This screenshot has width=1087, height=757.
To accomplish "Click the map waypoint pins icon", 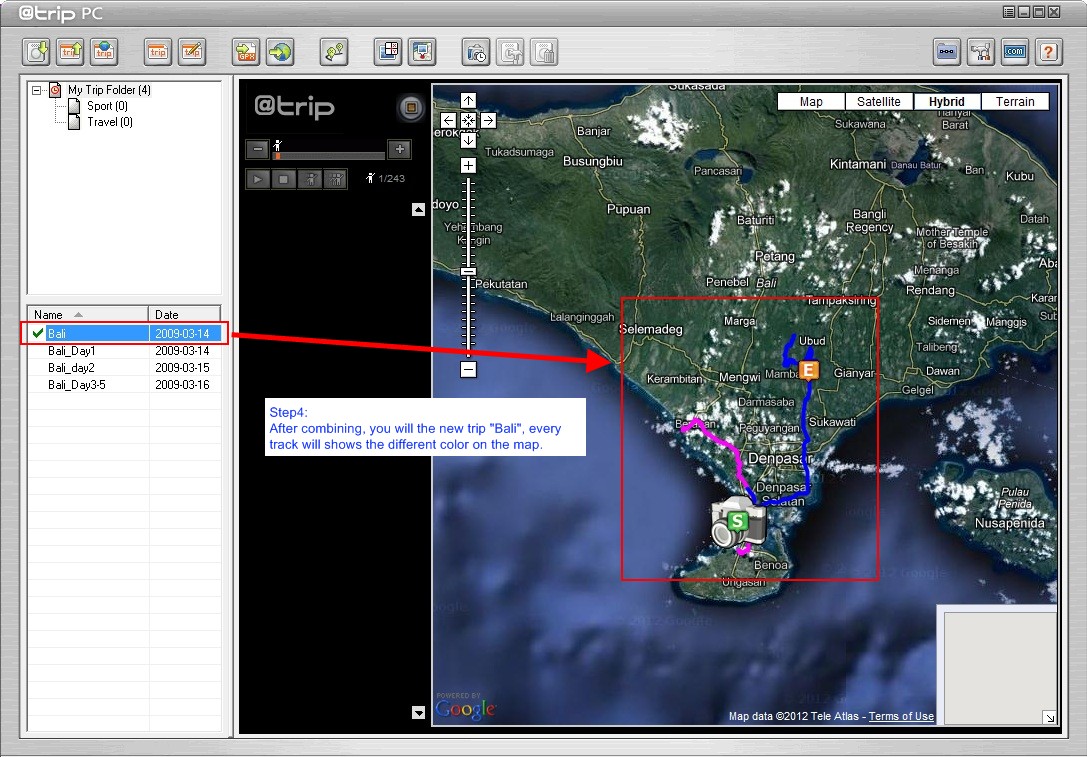I will [x=334, y=52].
